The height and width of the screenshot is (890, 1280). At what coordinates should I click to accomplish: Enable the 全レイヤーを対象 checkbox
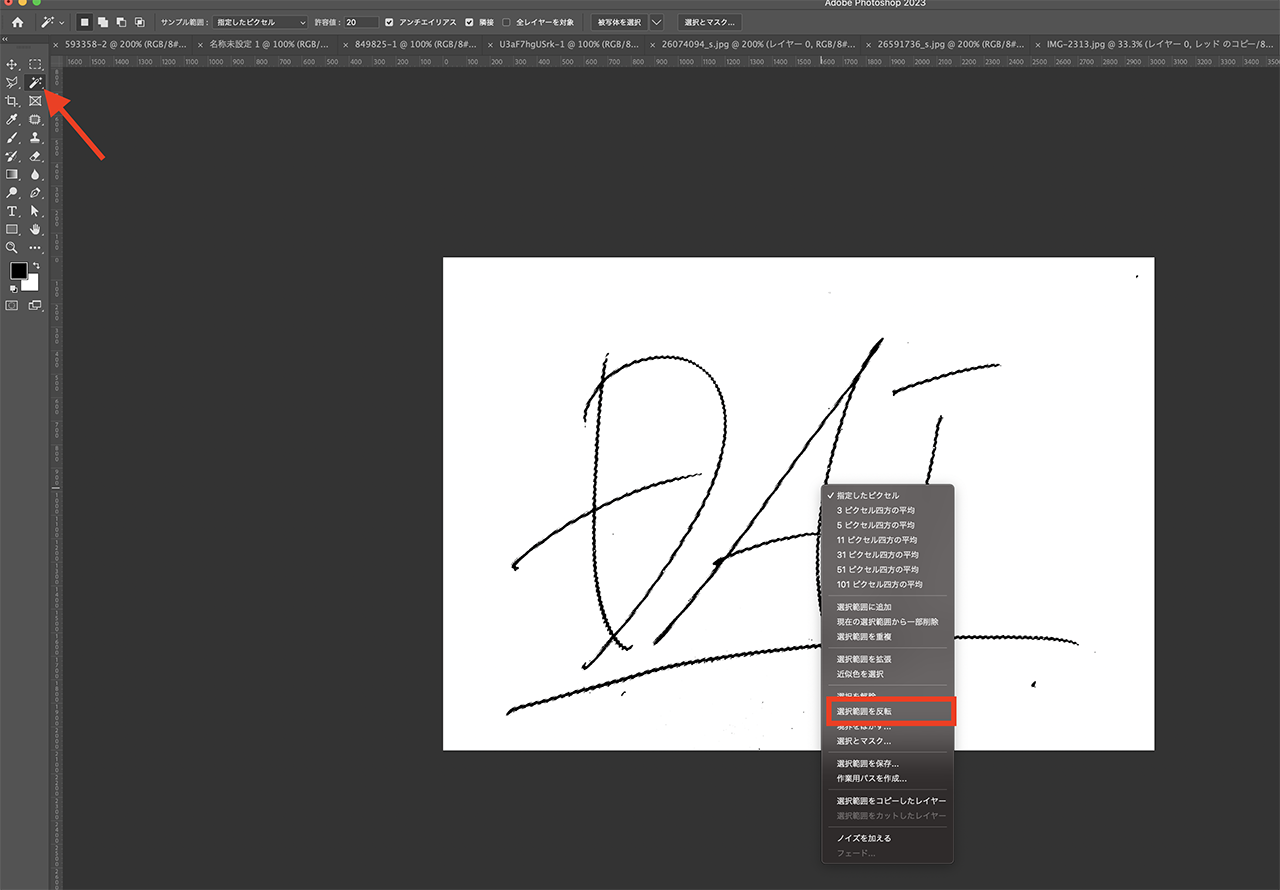(506, 22)
